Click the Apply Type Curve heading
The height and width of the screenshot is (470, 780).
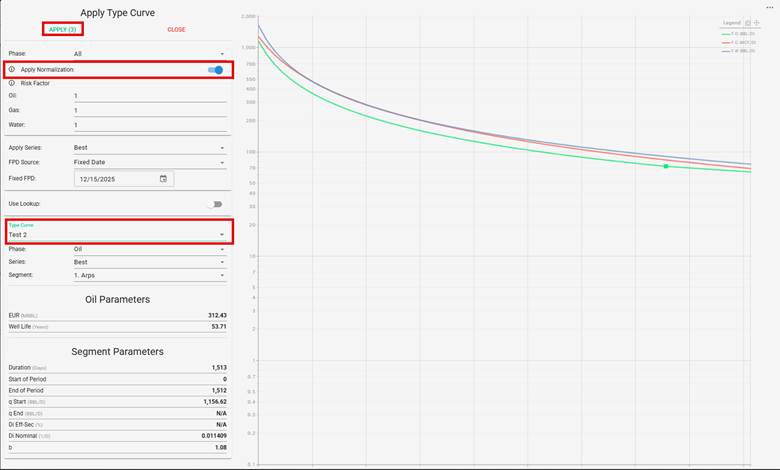pyautogui.click(x=117, y=13)
